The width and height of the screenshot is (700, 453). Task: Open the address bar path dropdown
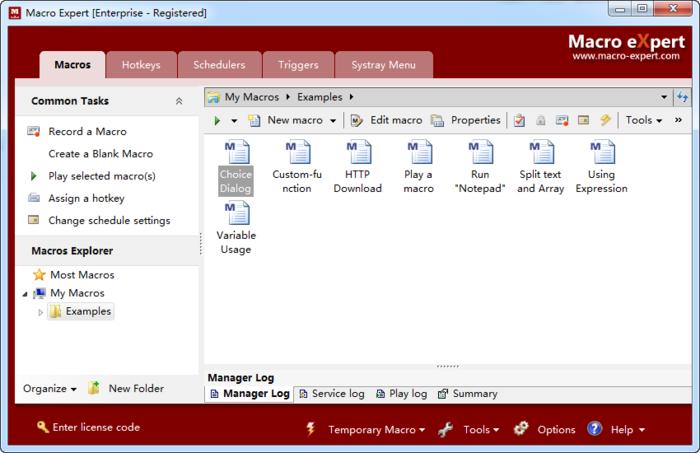(664, 97)
